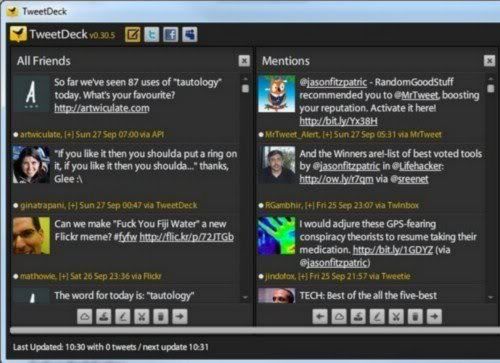Click All Friends scrollbar down arrow
The height and width of the screenshot is (363, 500).
click(x=245, y=297)
